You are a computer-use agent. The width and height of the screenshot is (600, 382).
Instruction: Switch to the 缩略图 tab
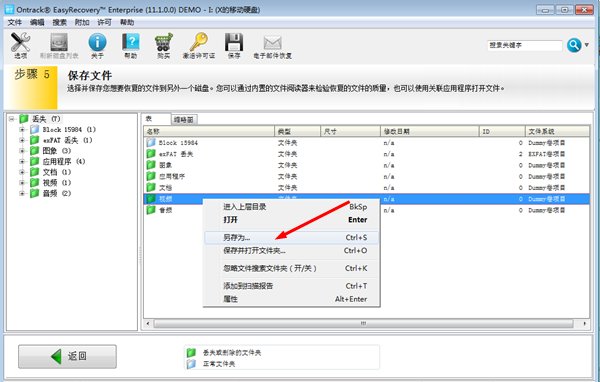coord(184,120)
